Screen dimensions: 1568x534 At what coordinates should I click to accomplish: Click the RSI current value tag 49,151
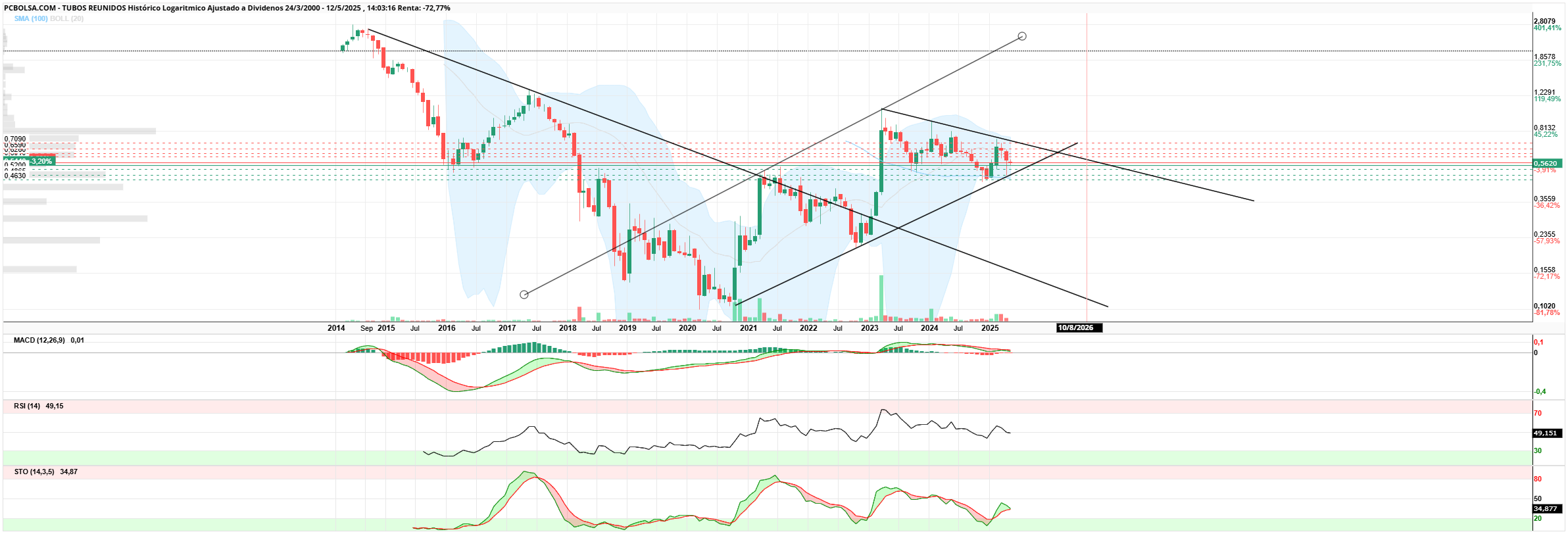tap(1546, 433)
